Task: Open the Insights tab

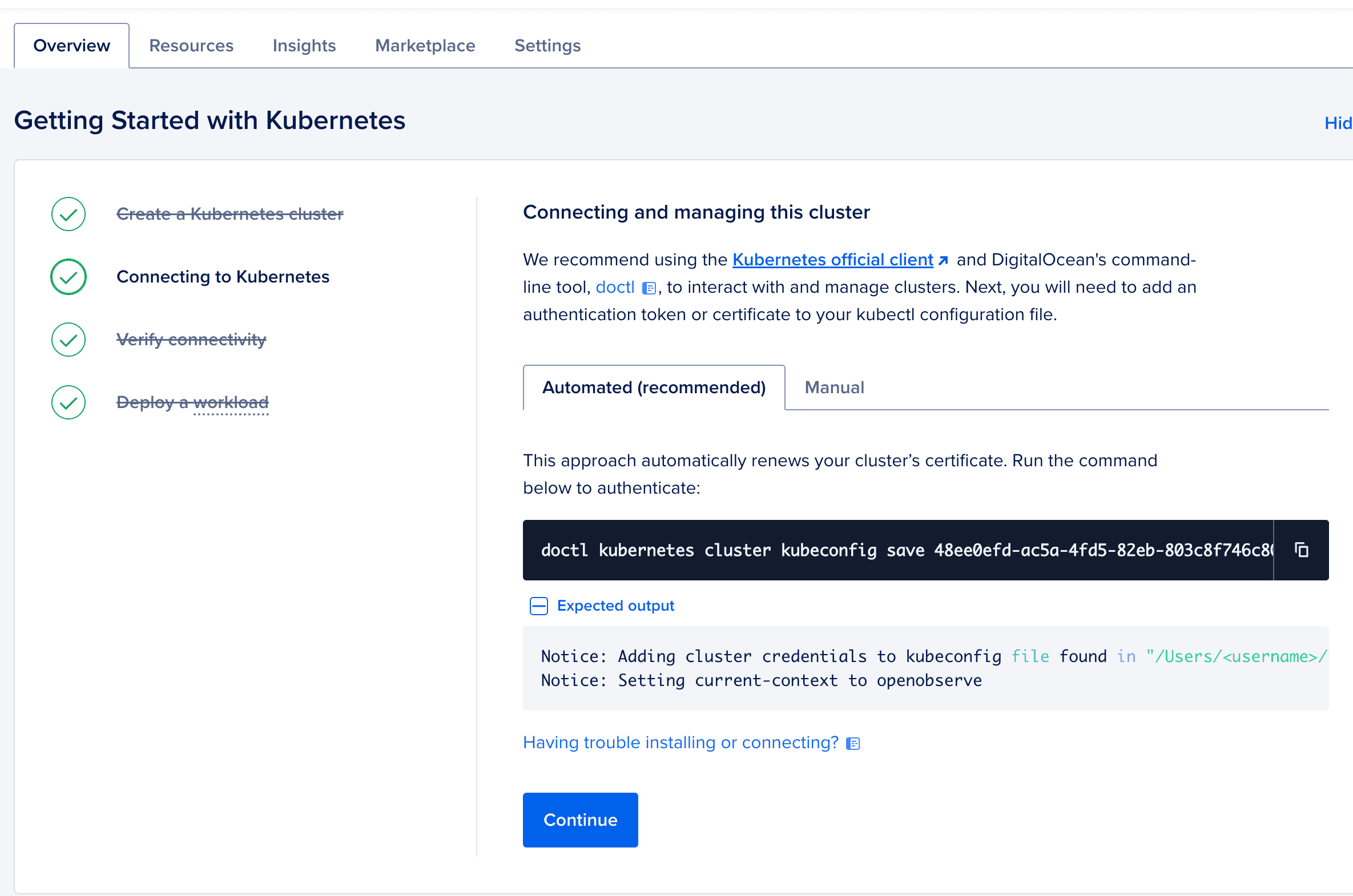Action: tap(304, 46)
